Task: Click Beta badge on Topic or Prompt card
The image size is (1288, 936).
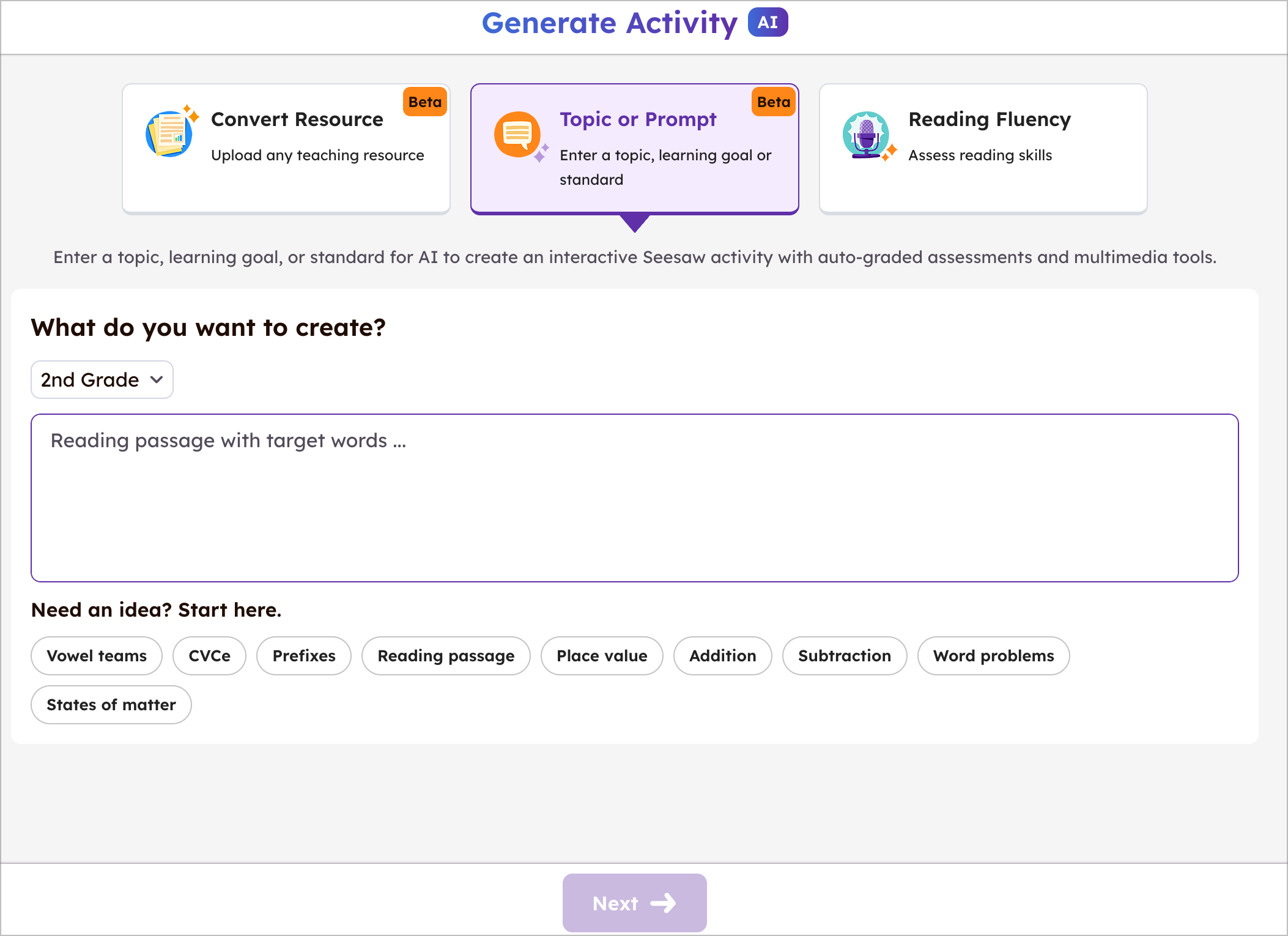Action: point(774,102)
